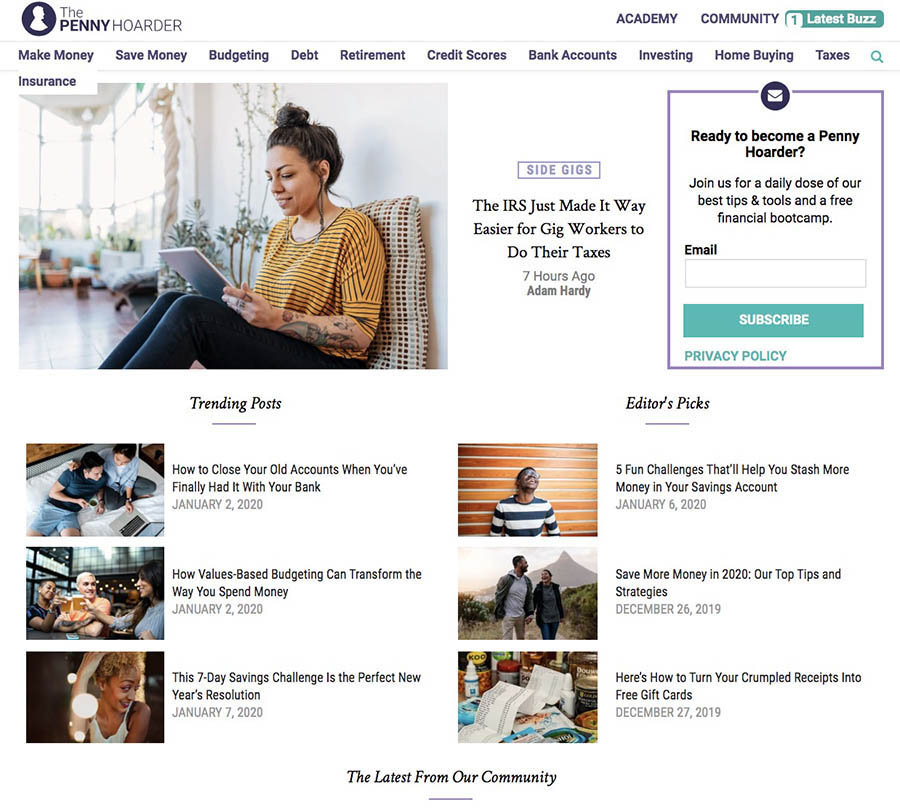Open the IRS gig workers taxes headline
This screenshot has height=810, width=900.
coord(558,228)
